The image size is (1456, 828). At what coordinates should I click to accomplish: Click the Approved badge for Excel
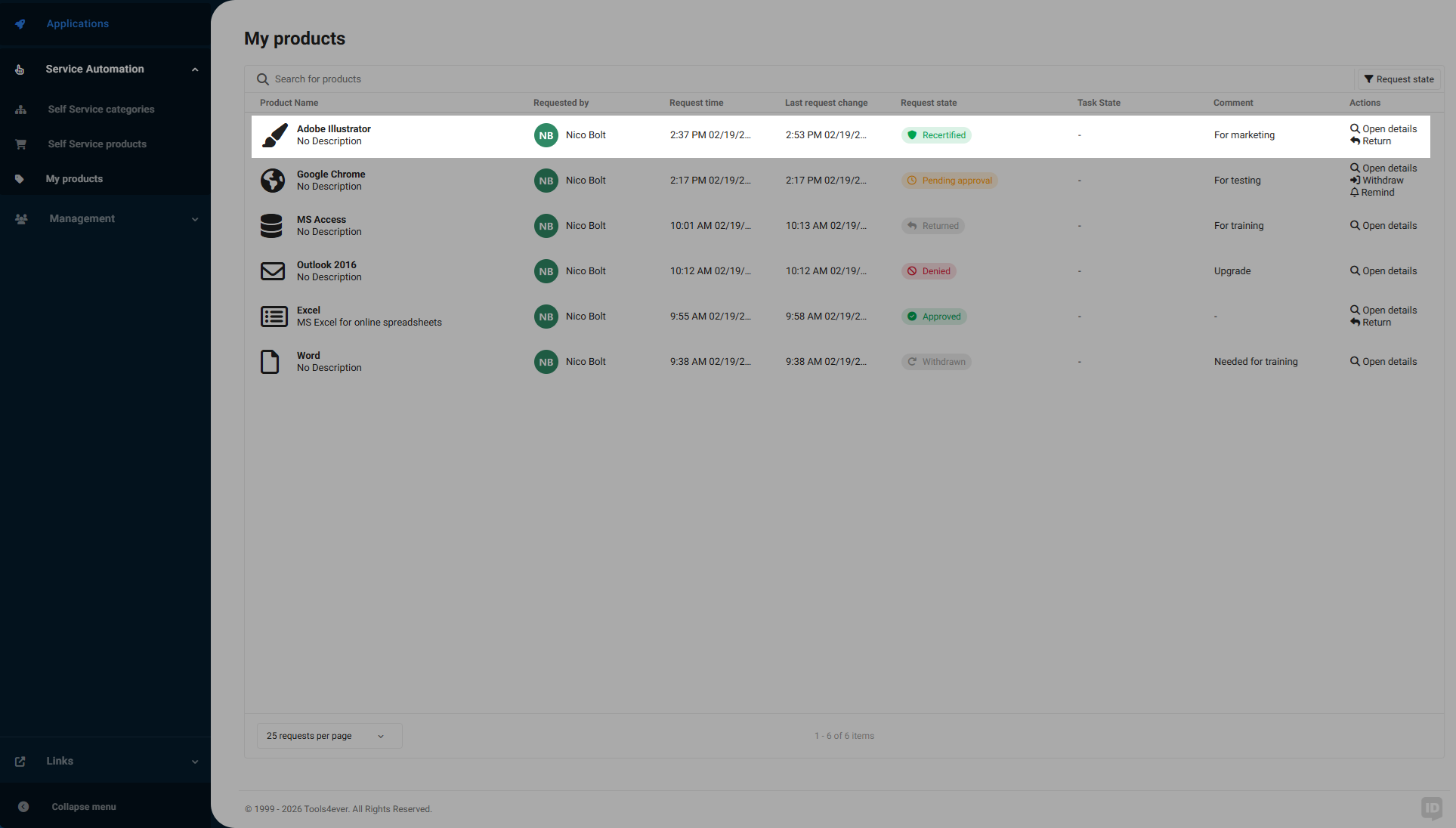coord(934,316)
